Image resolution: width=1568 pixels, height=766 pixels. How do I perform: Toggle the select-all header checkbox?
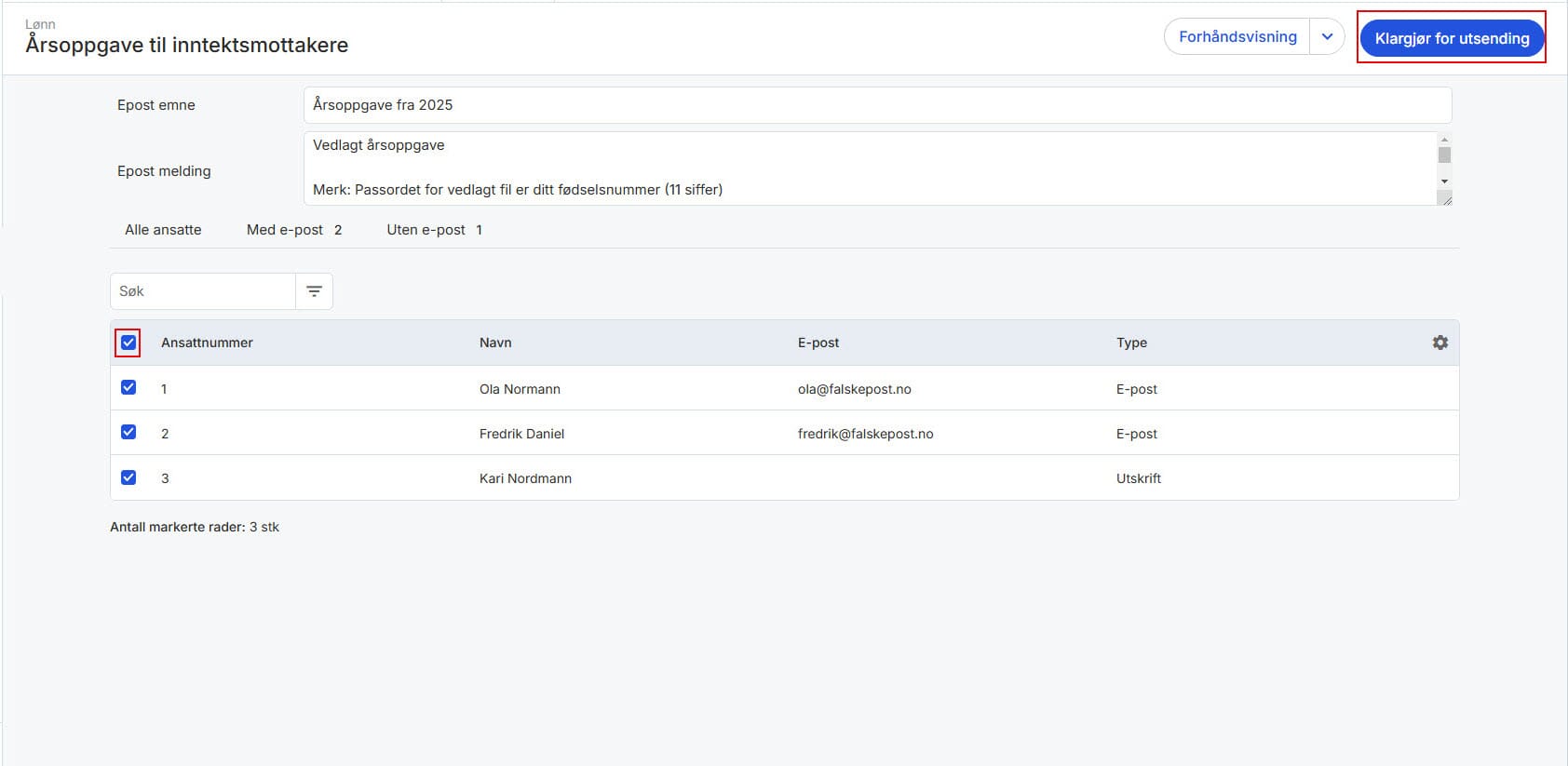pyautogui.click(x=128, y=343)
